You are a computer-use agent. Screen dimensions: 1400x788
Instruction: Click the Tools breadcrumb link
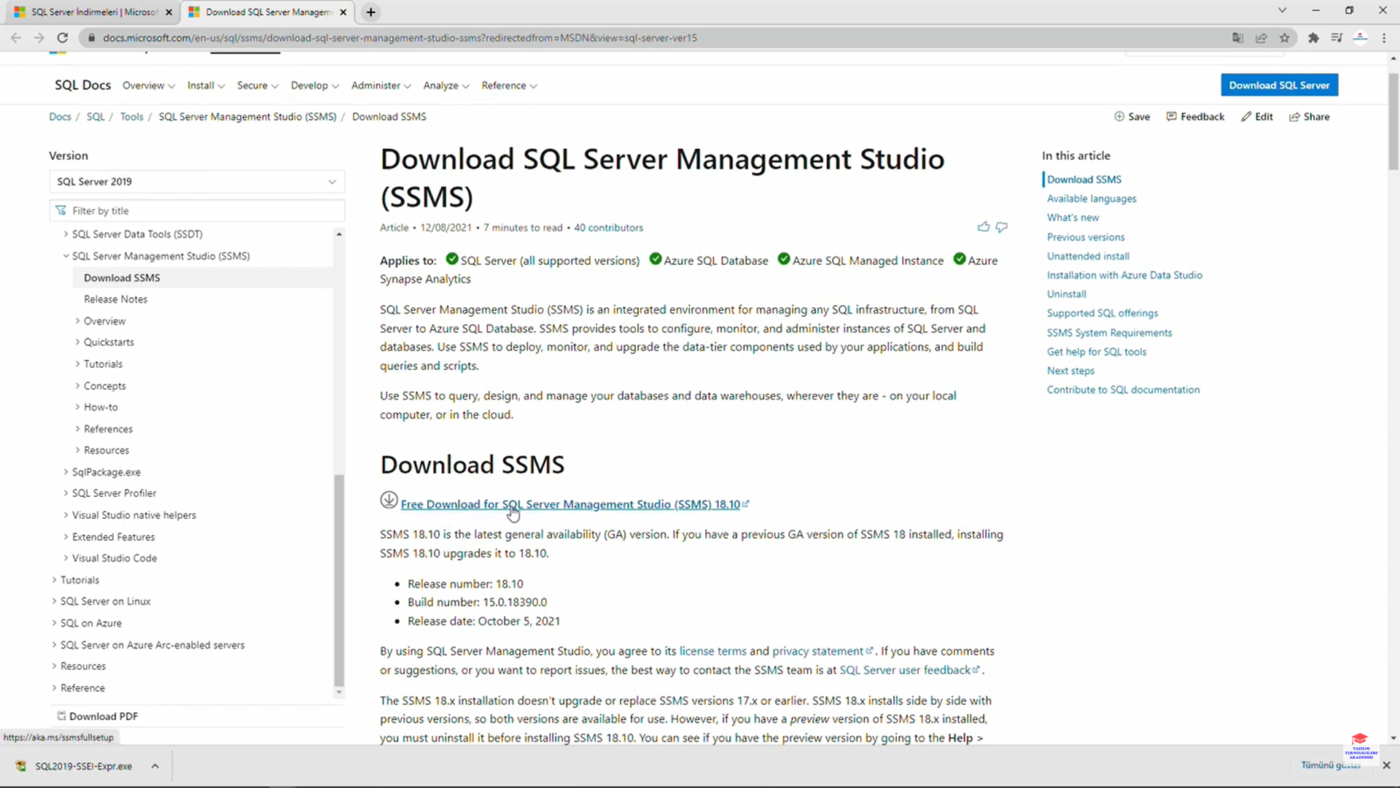coord(131,117)
